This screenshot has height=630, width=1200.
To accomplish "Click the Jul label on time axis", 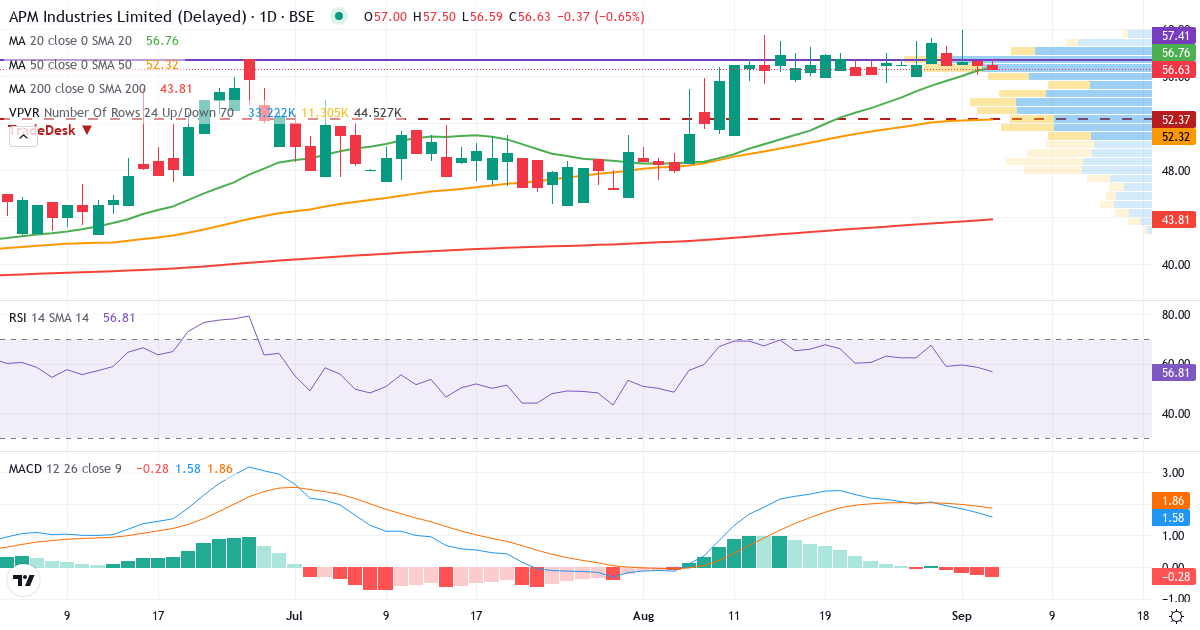I will (x=294, y=615).
